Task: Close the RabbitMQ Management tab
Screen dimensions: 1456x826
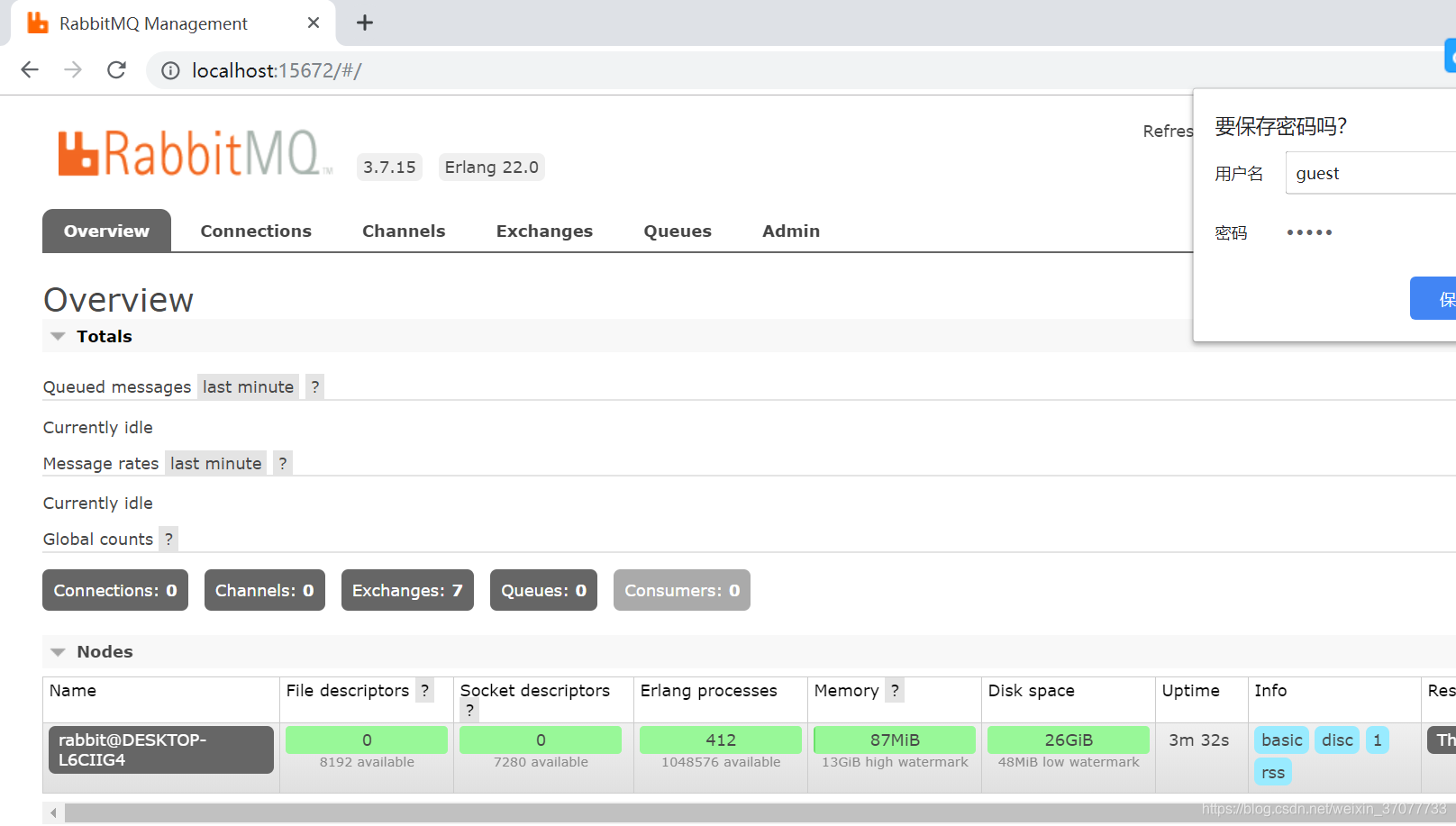Action: [x=314, y=23]
